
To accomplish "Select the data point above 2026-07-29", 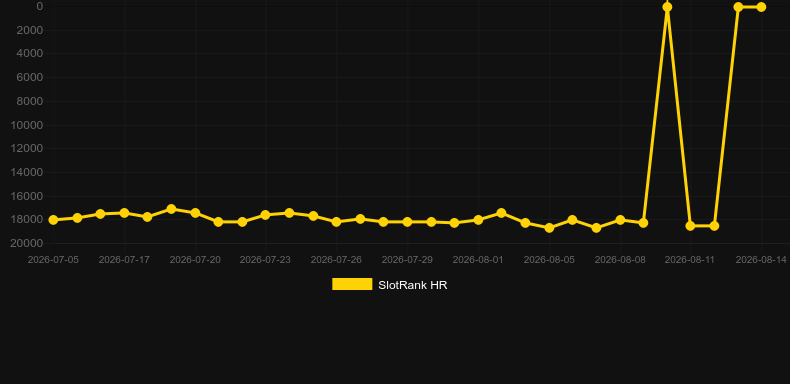I will click(407, 222).
